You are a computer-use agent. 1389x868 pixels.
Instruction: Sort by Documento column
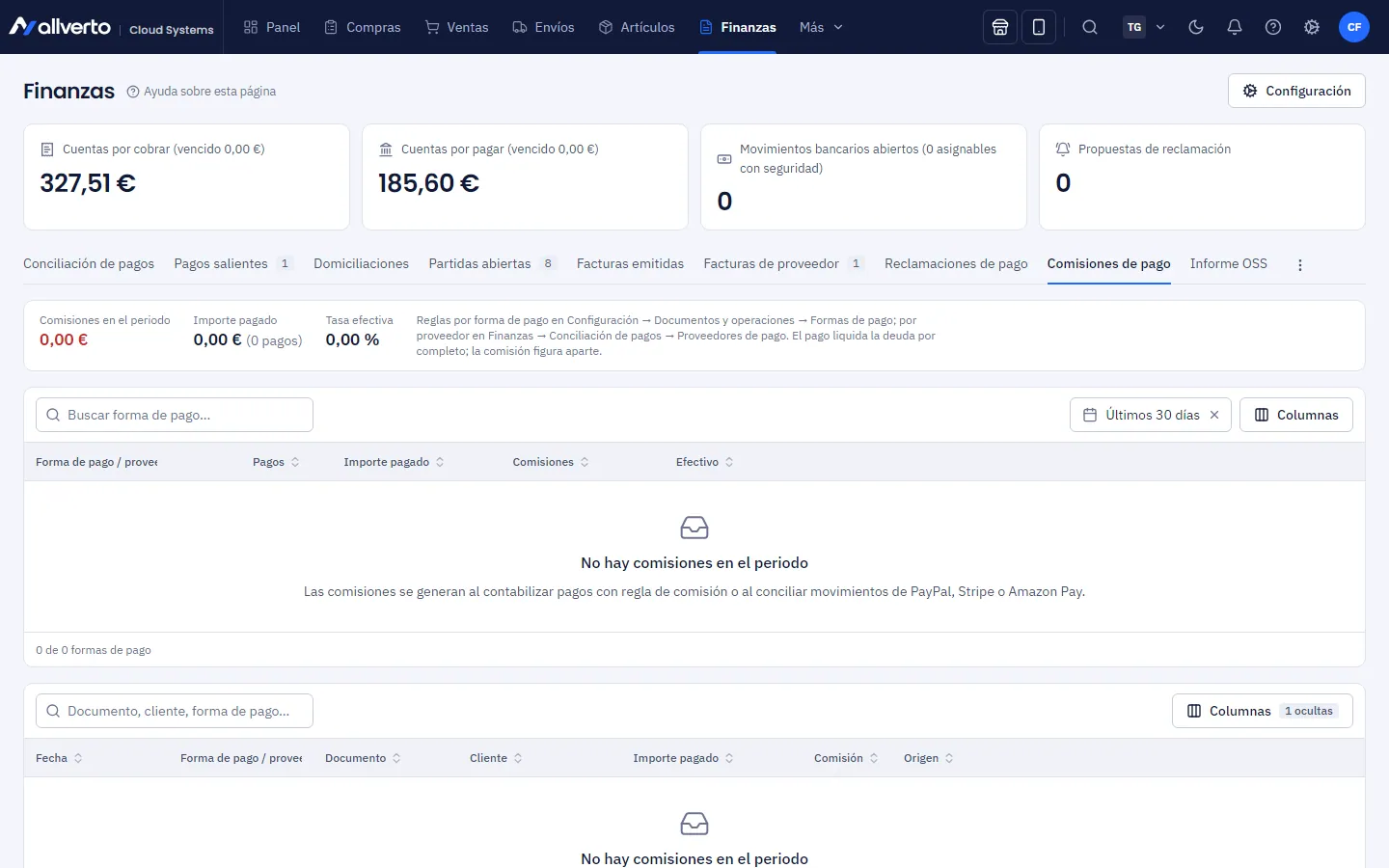click(363, 758)
